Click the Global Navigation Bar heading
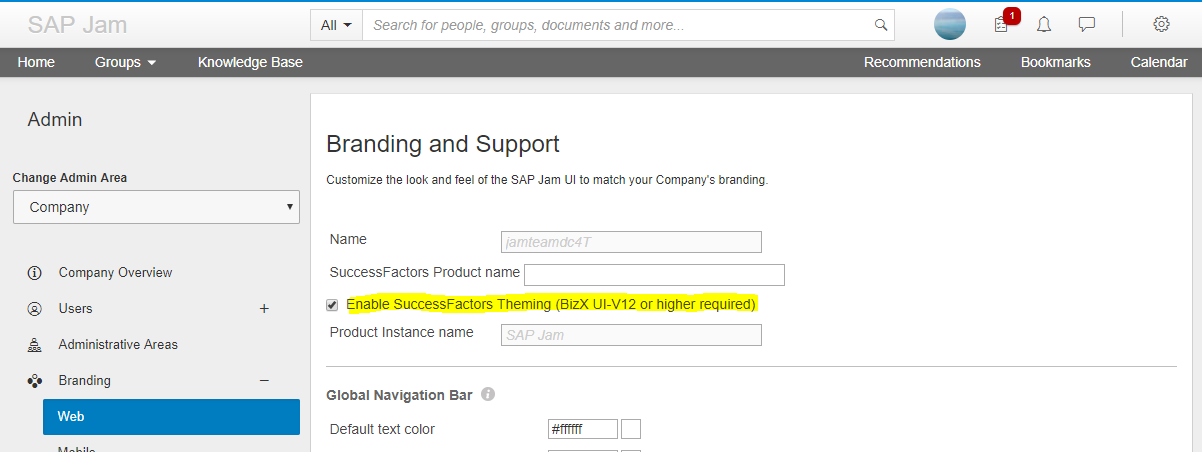 coord(399,395)
